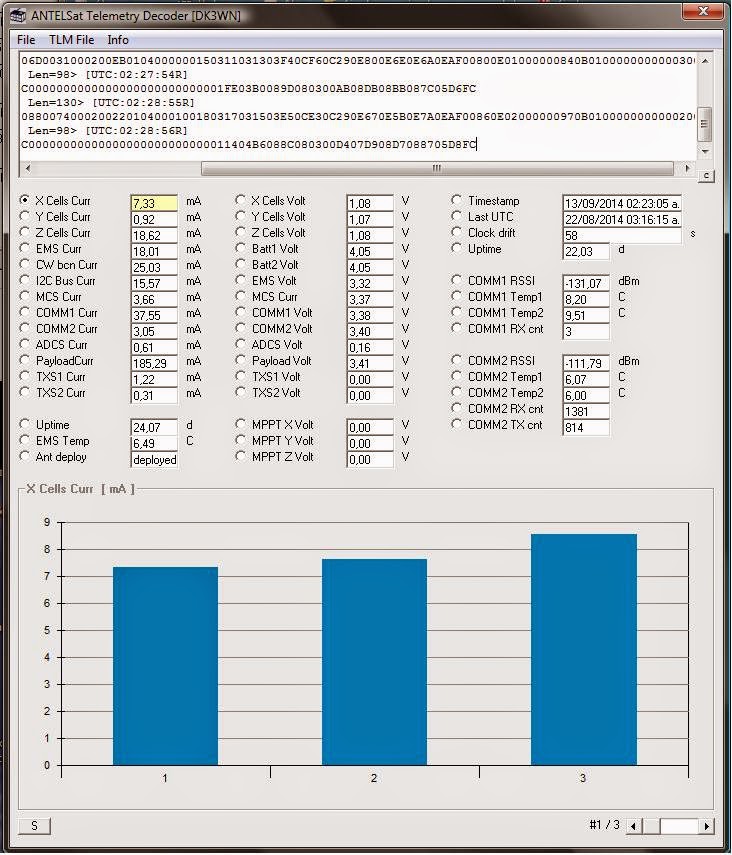
Task: Open the Info menu
Action: click(x=118, y=40)
